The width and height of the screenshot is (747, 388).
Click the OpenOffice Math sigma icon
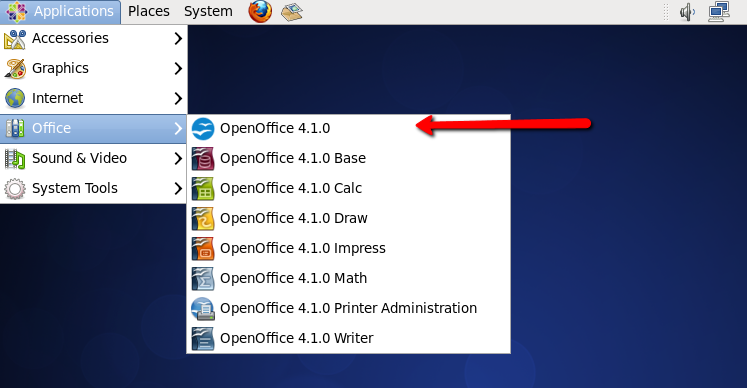point(203,279)
